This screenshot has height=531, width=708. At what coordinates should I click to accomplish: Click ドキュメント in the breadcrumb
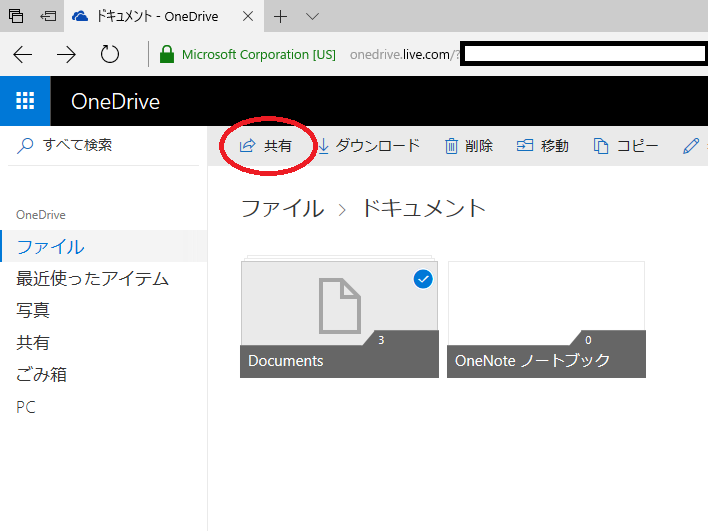click(424, 209)
